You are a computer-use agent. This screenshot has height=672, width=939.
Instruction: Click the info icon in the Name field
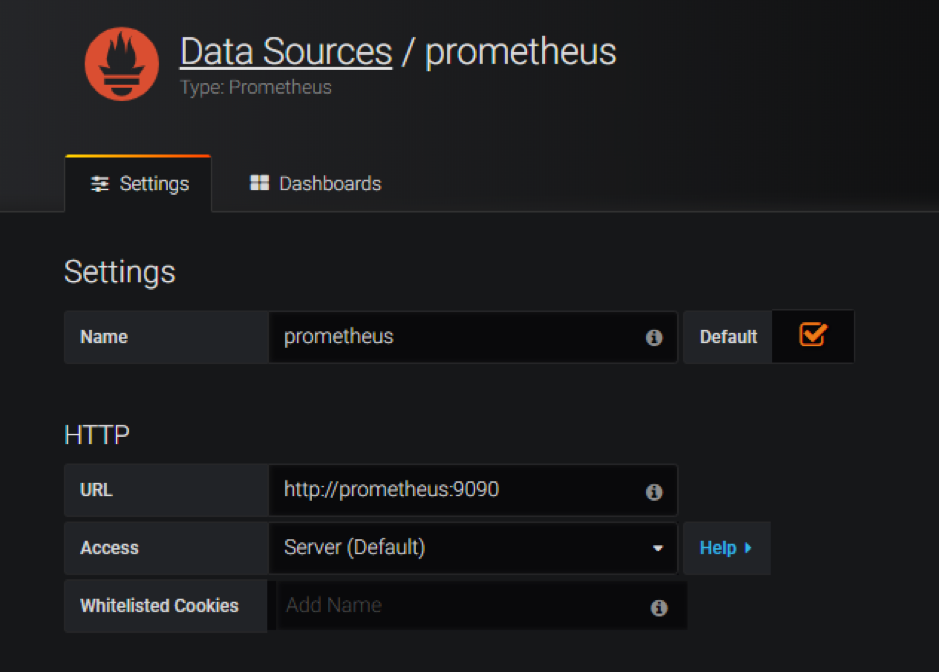tap(654, 338)
